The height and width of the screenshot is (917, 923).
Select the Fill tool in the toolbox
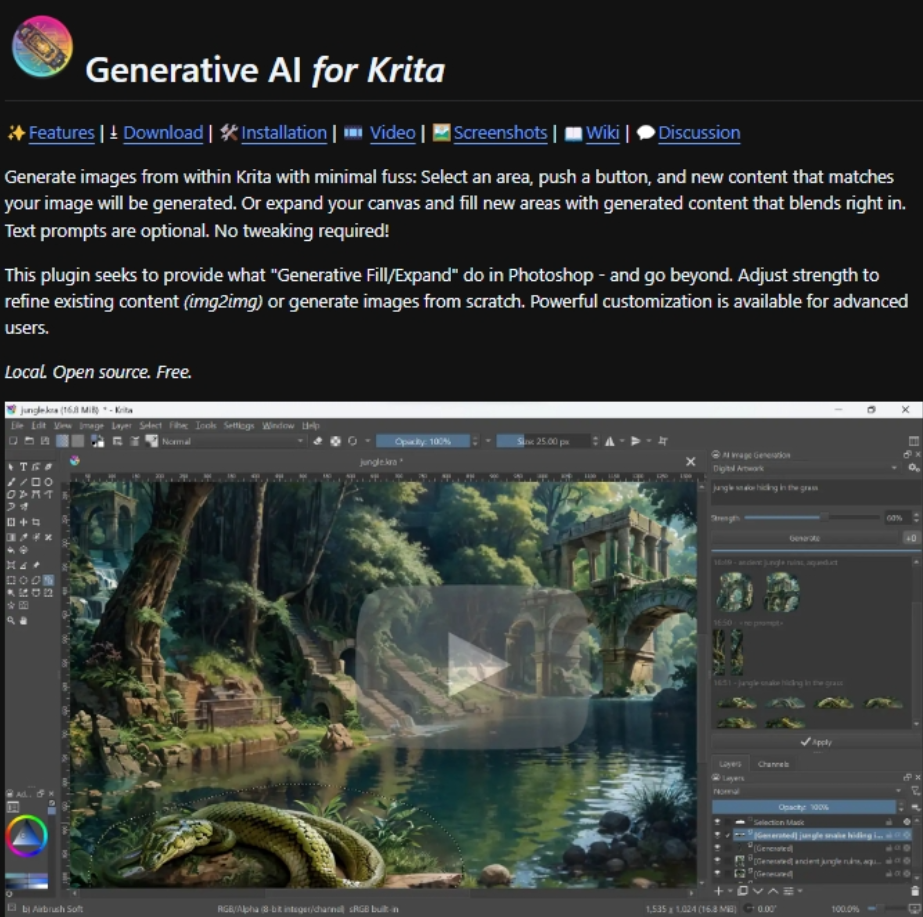pos(10,550)
